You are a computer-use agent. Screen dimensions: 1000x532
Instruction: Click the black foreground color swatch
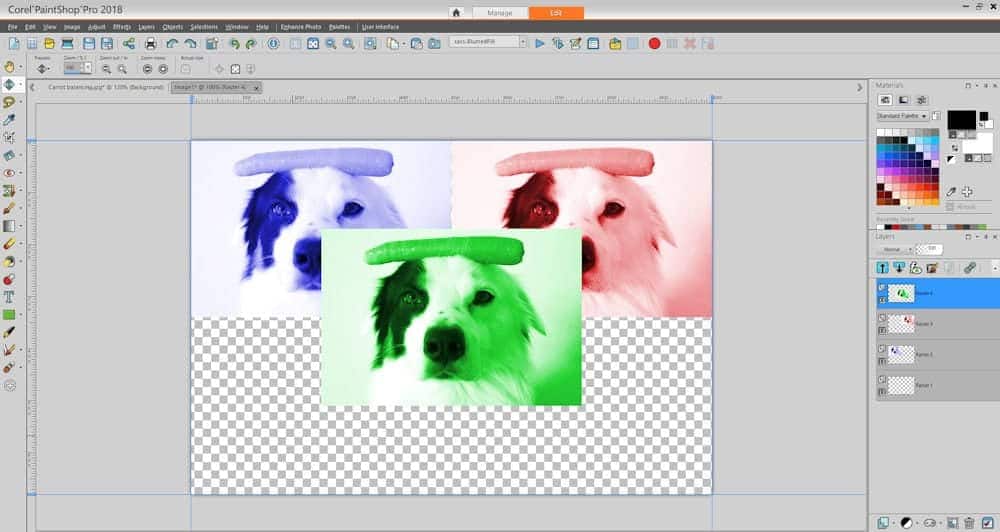(x=960, y=119)
